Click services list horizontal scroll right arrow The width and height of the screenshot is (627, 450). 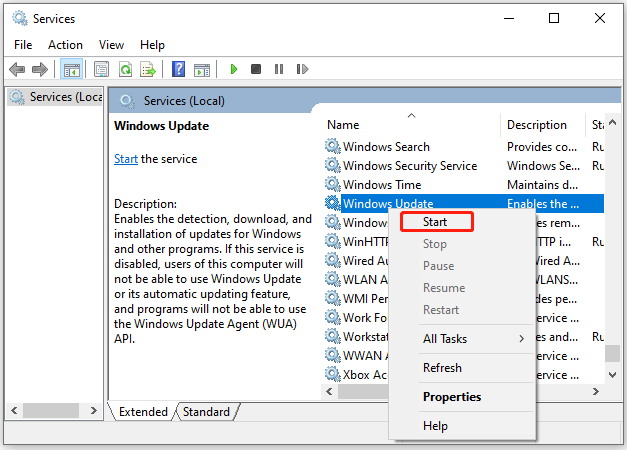[596, 391]
